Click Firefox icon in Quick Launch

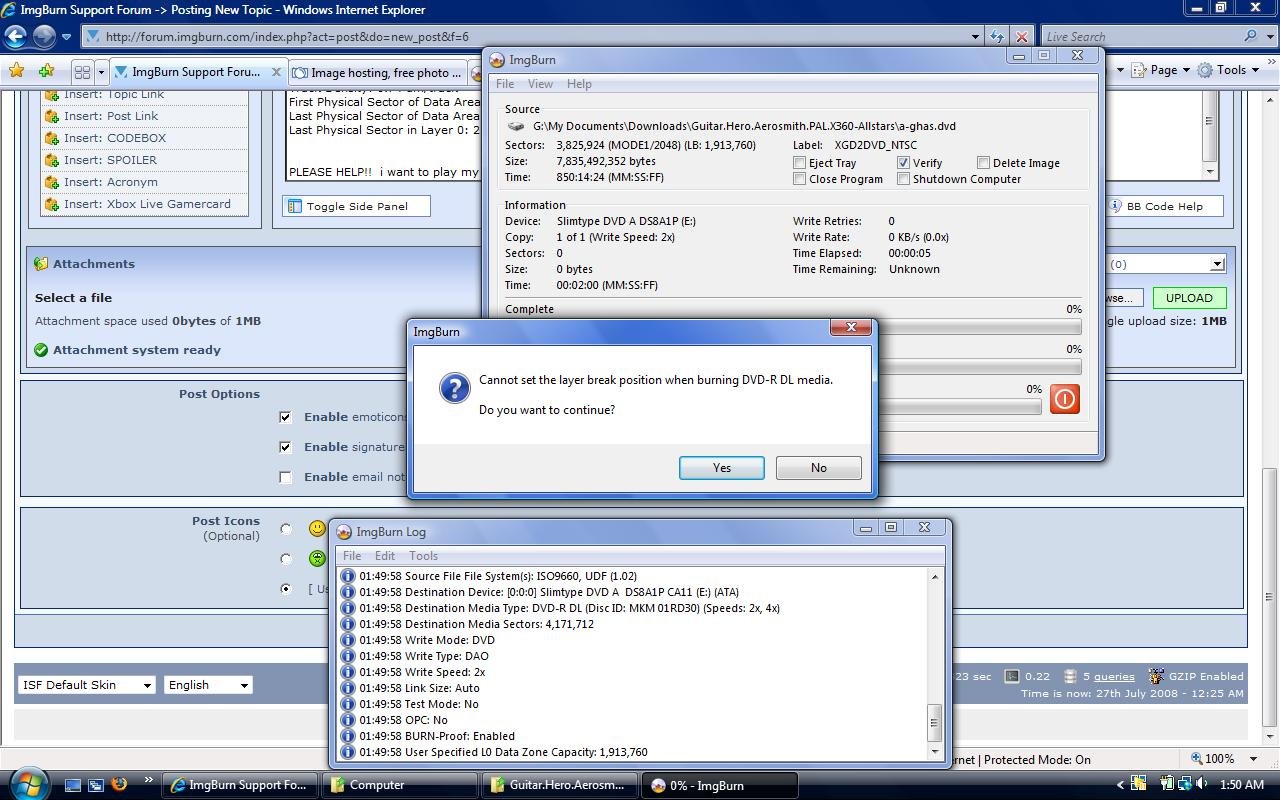(119, 785)
